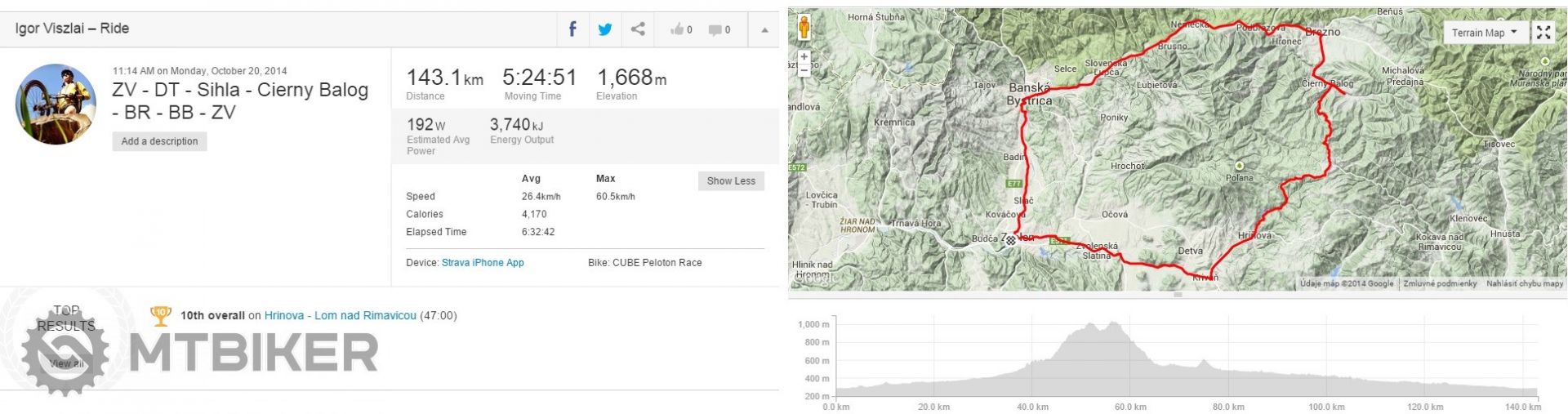Share the ride on Facebook
The image size is (1568, 414).
pyautogui.click(x=572, y=29)
